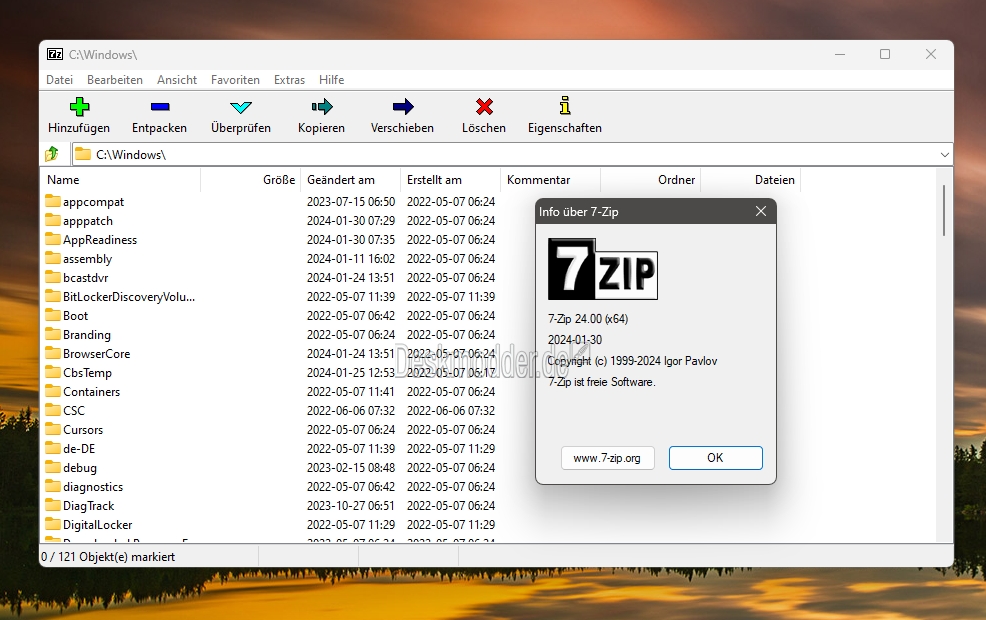The width and height of the screenshot is (986, 620).
Task: Sort by the Geändert am column header
Action: click(351, 180)
